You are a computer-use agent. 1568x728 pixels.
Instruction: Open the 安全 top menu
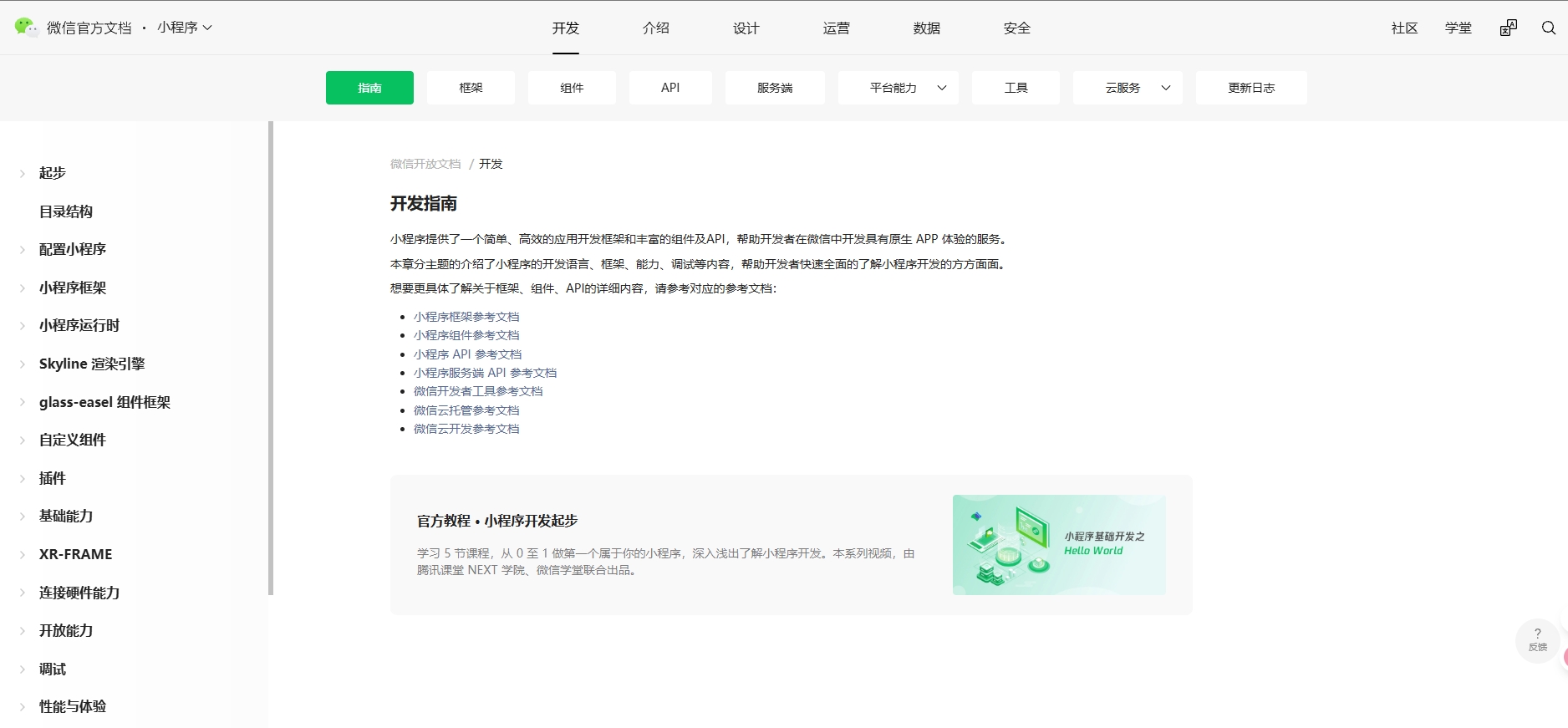pyautogui.click(x=1017, y=28)
